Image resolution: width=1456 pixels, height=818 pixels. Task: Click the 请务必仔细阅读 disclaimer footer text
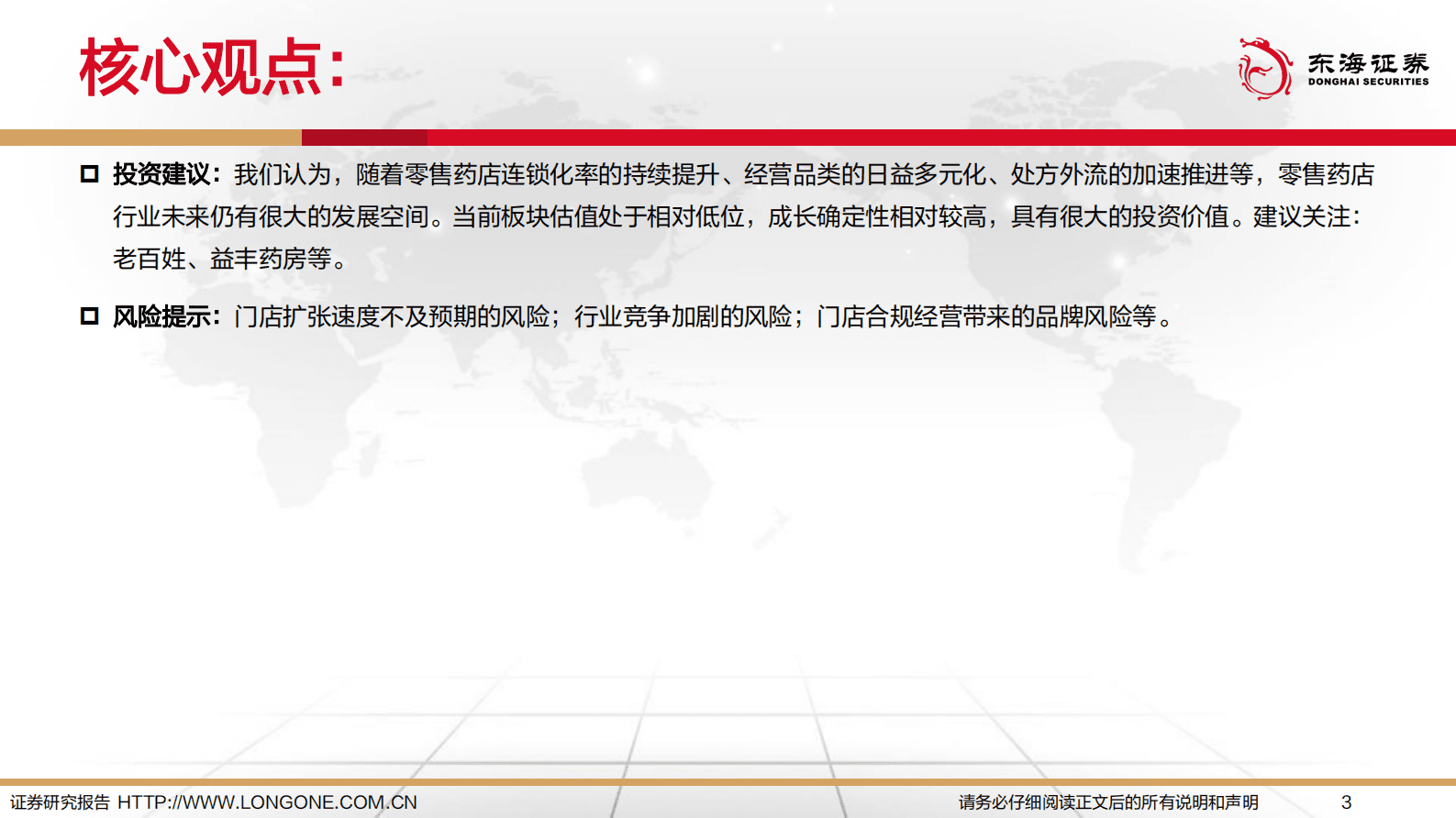(1108, 802)
